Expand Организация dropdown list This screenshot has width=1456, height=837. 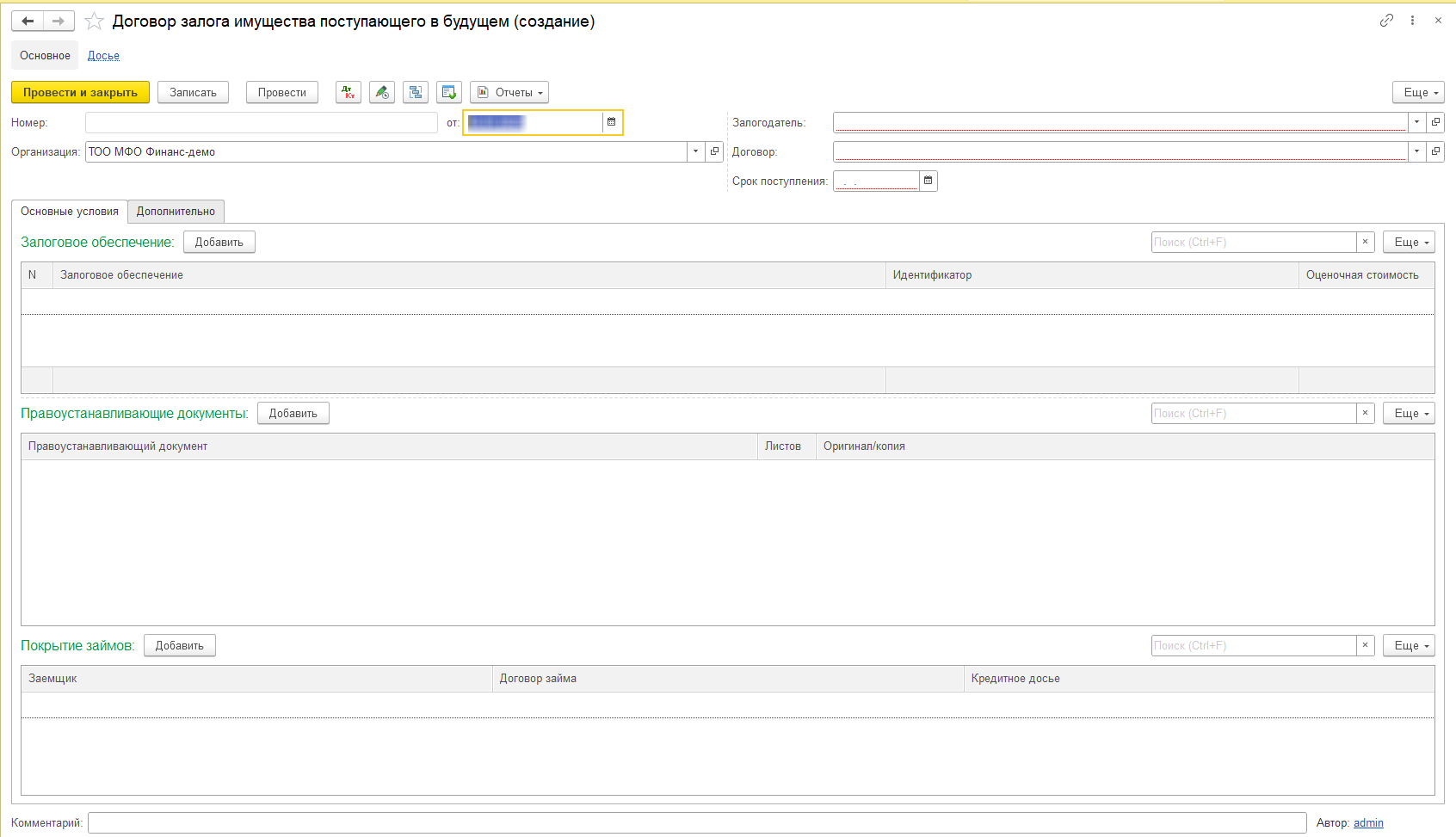tap(695, 151)
